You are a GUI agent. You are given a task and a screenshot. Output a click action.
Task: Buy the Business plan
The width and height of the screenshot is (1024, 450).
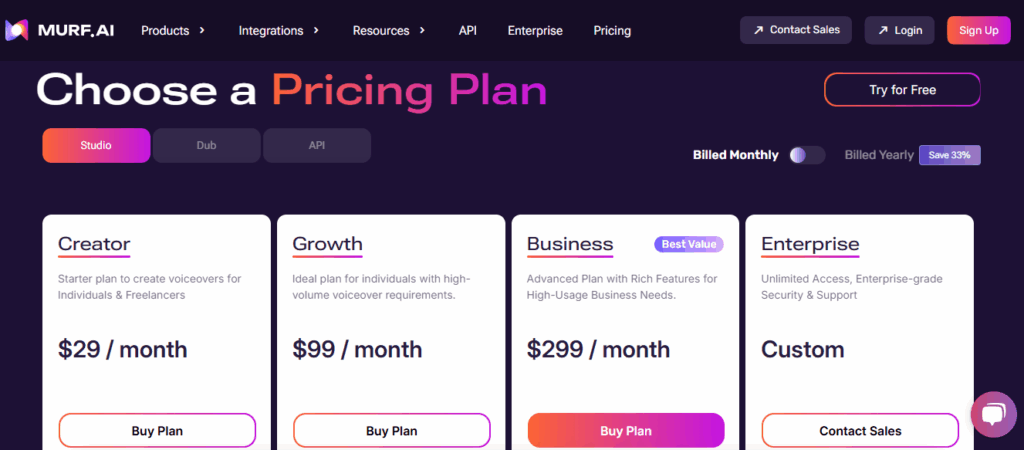[626, 431]
